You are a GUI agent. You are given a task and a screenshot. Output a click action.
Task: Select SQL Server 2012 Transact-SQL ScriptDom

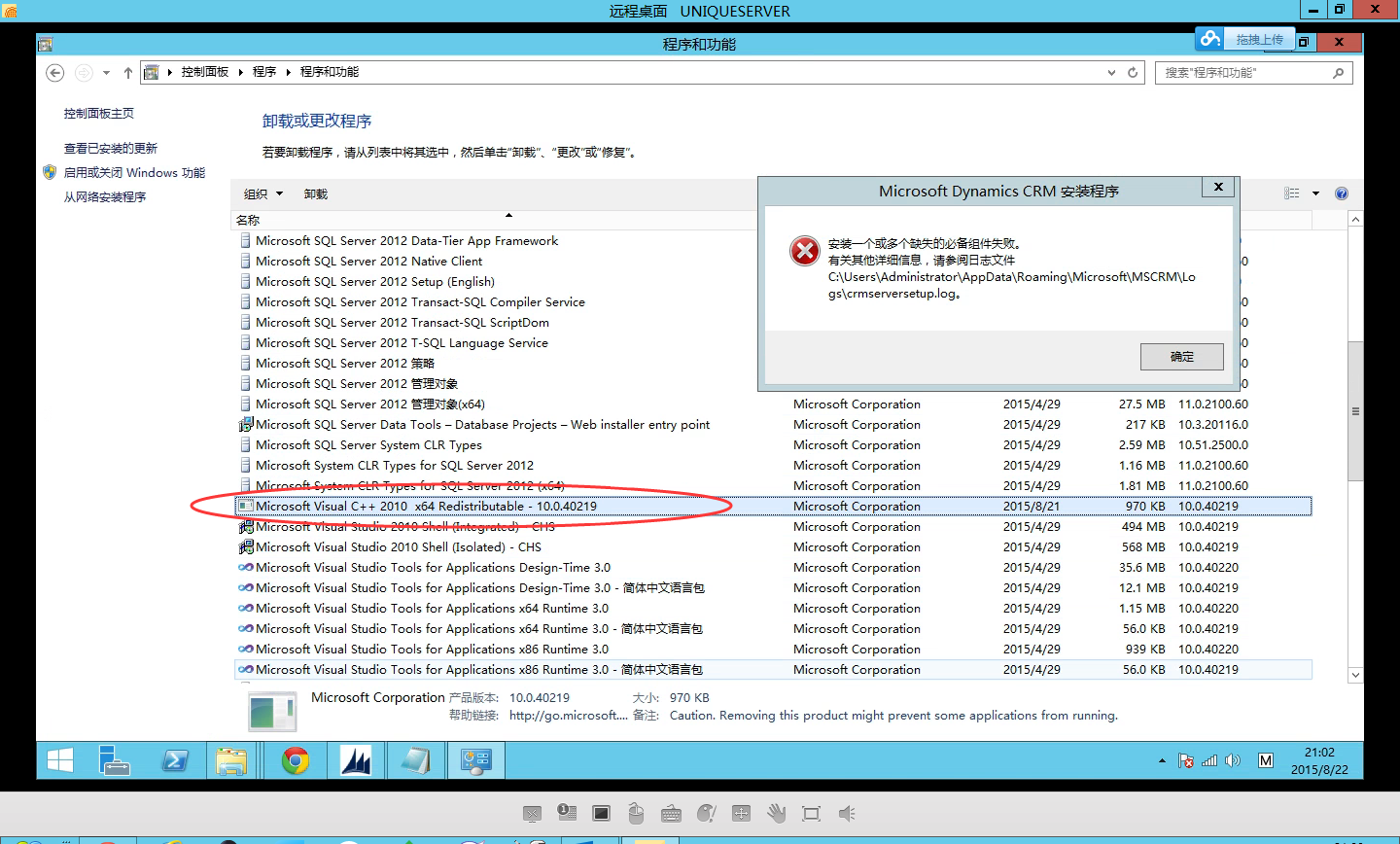402,323
